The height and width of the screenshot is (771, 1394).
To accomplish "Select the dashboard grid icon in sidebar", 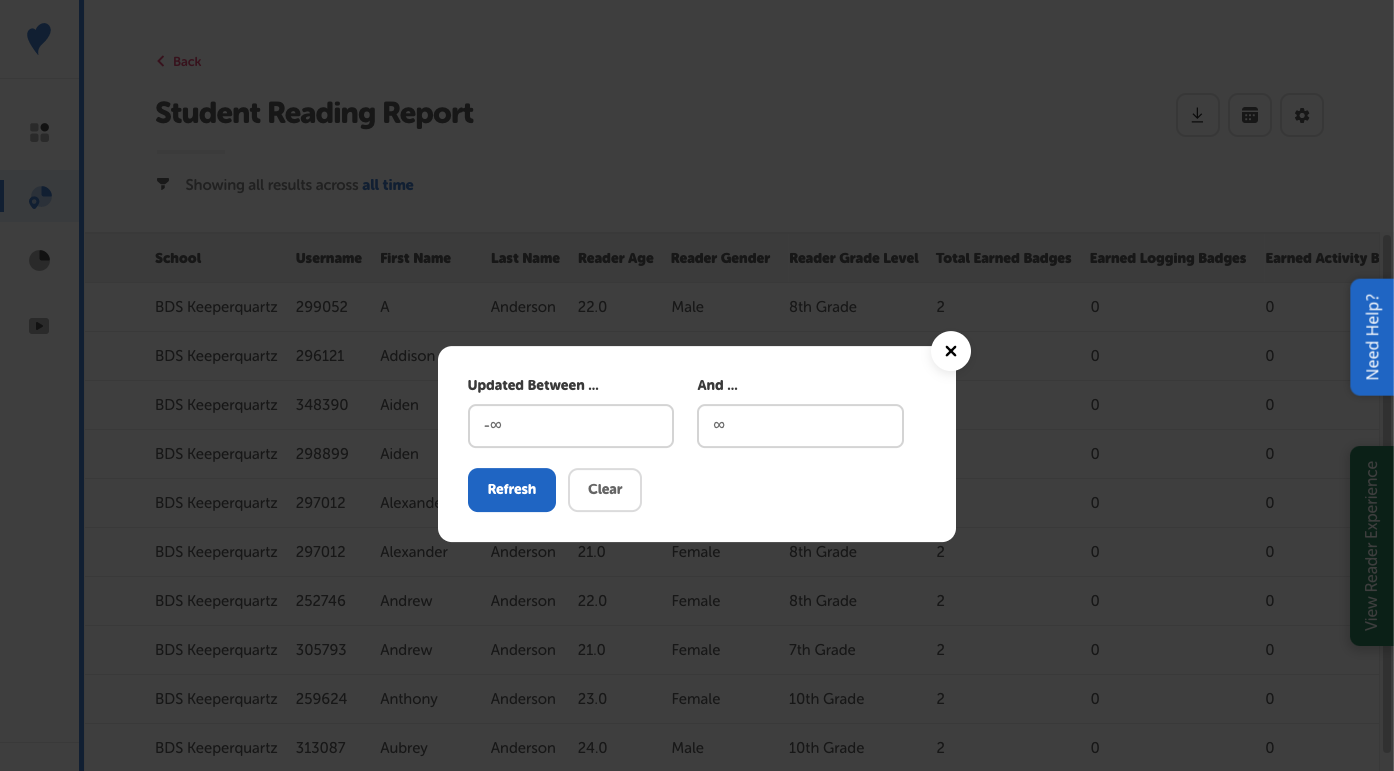I will [x=39, y=131].
